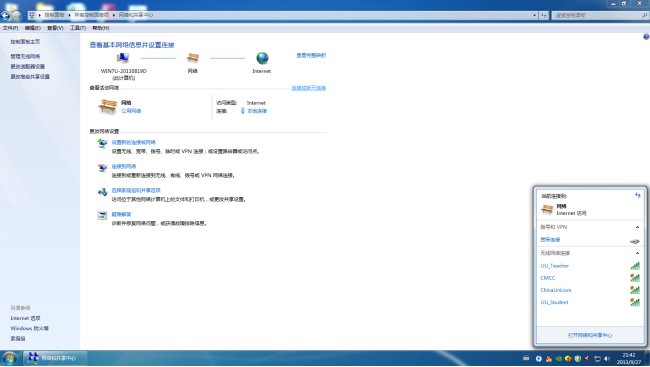Click the computer icon above WIN7U-20130819D
The height and width of the screenshot is (367, 650).
point(123,58)
